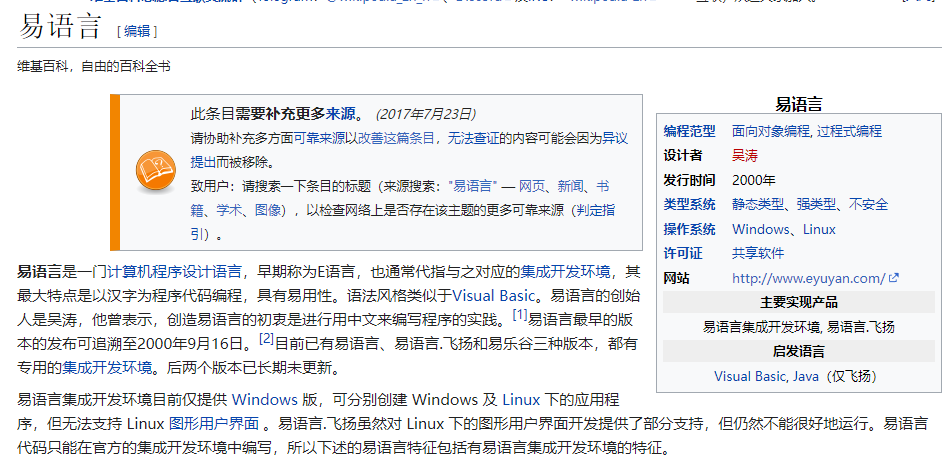952x466 pixels.
Task: Open the 静态类型 link
Action: (x=758, y=204)
